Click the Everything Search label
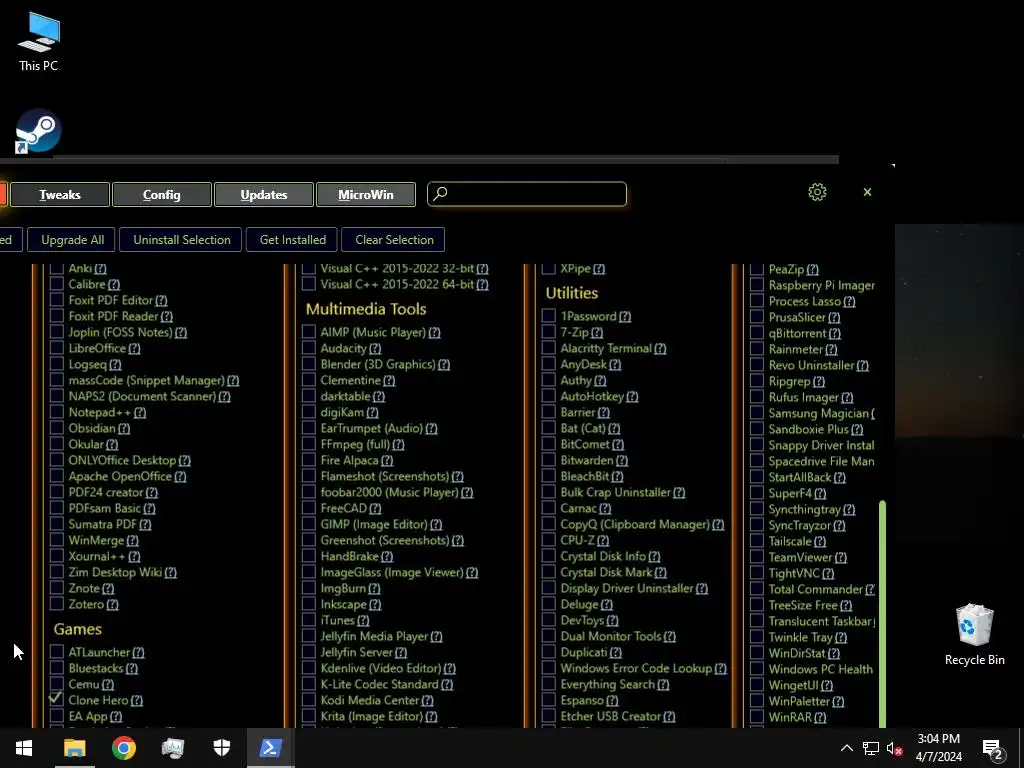1024x768 pixels. click(607, 684)
